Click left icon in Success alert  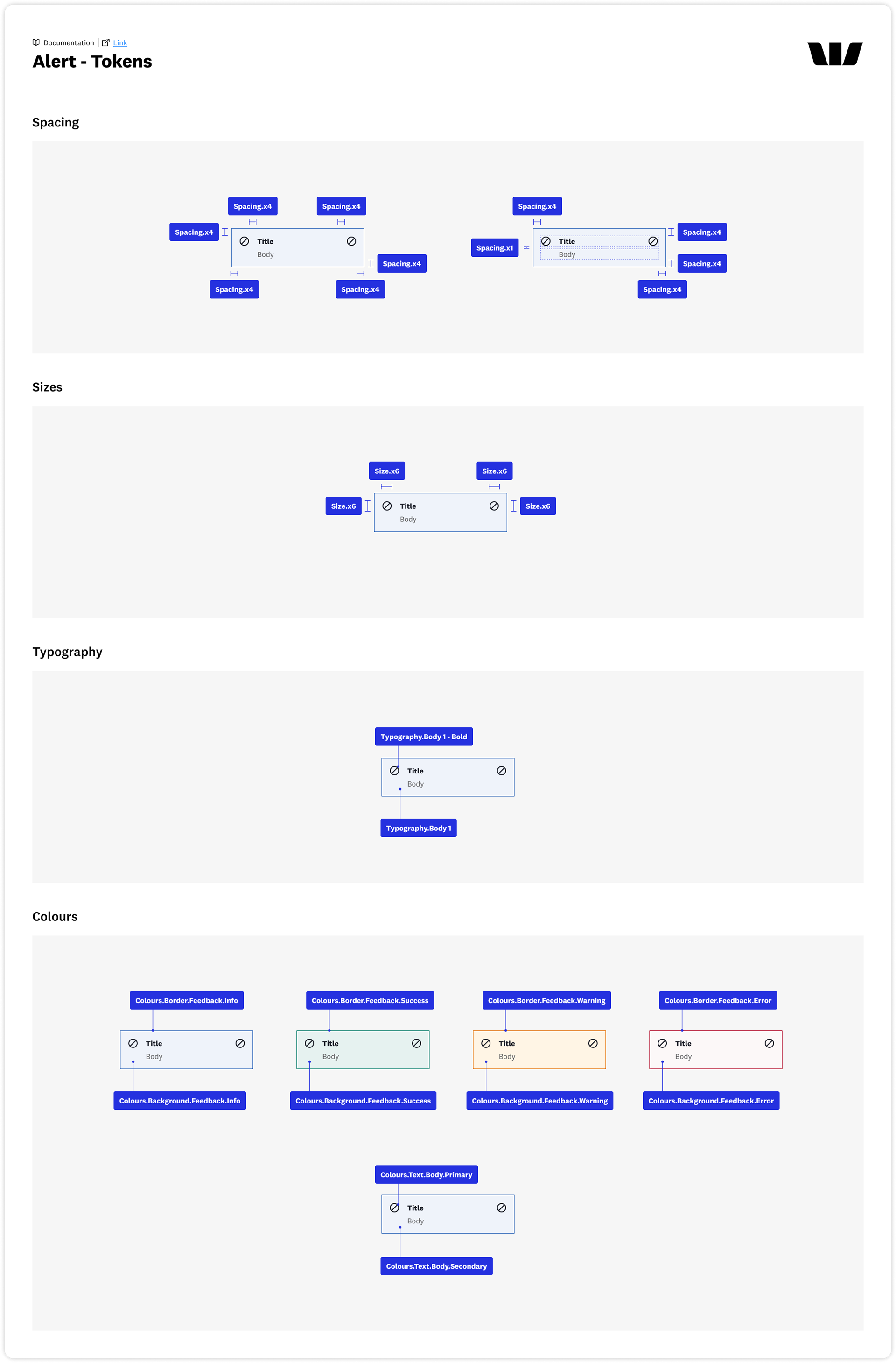pyautogui.click(x=309, y=1043)
